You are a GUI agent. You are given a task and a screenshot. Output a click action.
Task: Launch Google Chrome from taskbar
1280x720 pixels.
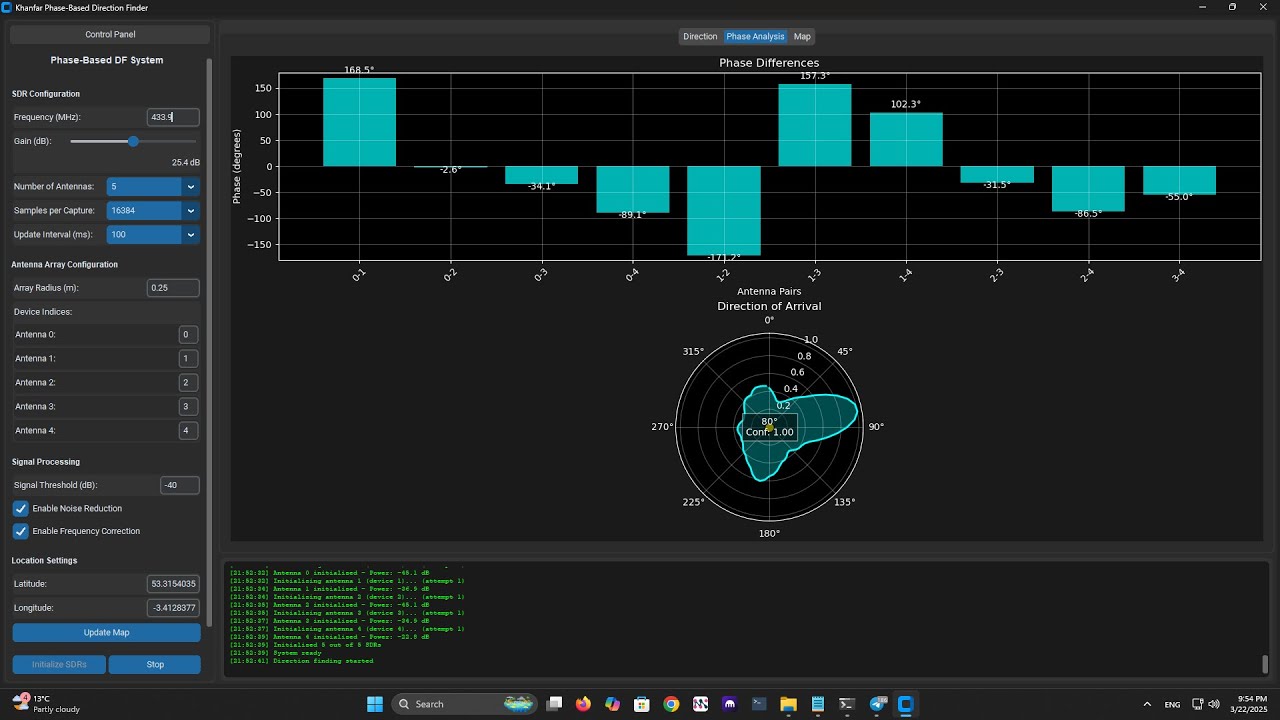pyautogui.click(x=671, y=704)
